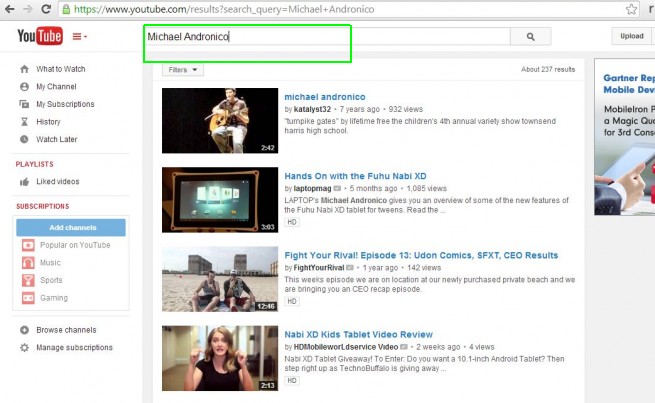655x403 pixels.
Task: Select the Sports channel in subscriptions
Action: pos(50,281)
